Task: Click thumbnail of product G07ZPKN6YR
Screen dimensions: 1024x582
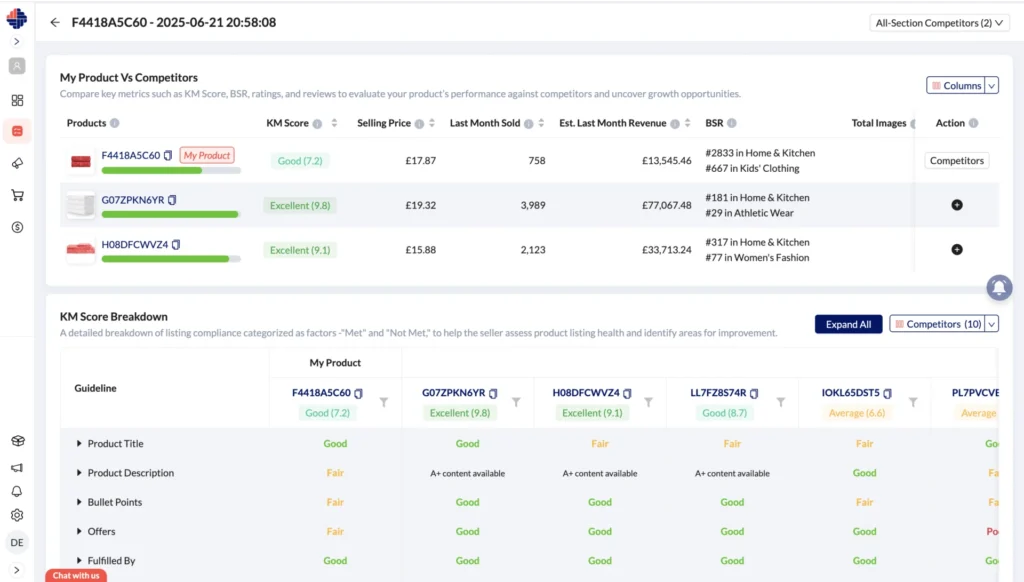Action: [x=81, y=205]
